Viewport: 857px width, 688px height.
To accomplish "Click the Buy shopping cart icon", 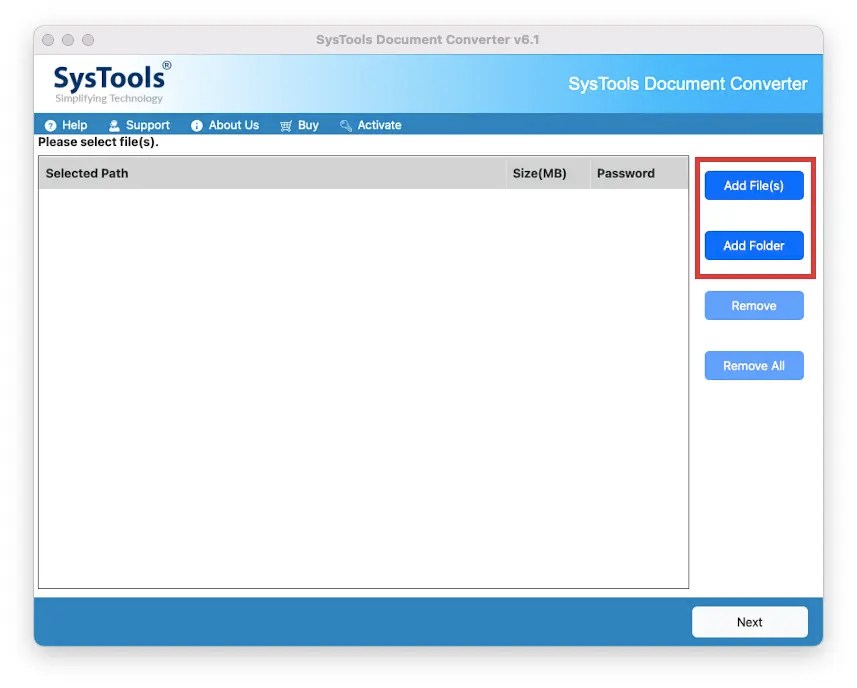I will tap(286, 126).
